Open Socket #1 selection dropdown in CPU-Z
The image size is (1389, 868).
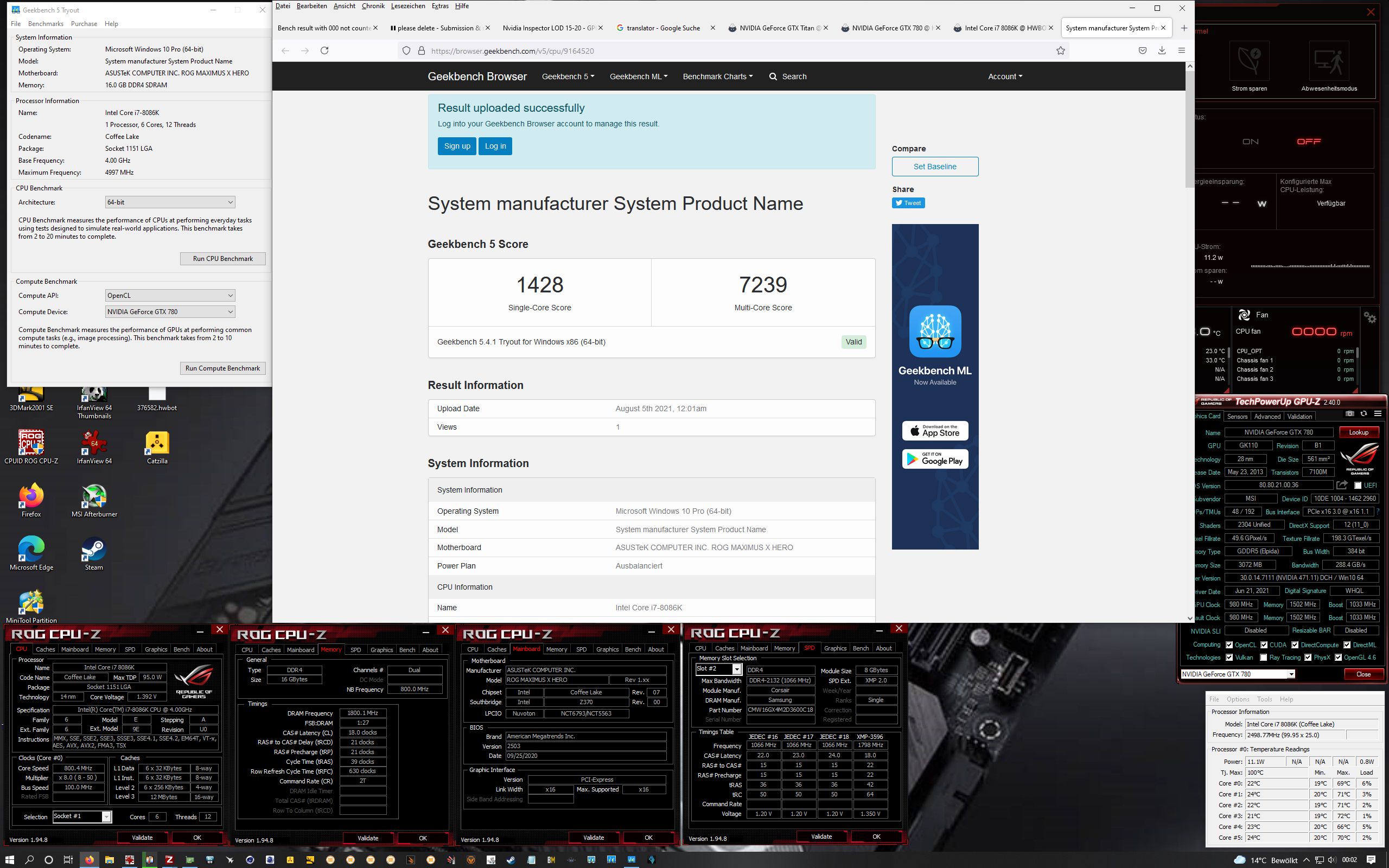pyautogui.click(x=81, y=816)
